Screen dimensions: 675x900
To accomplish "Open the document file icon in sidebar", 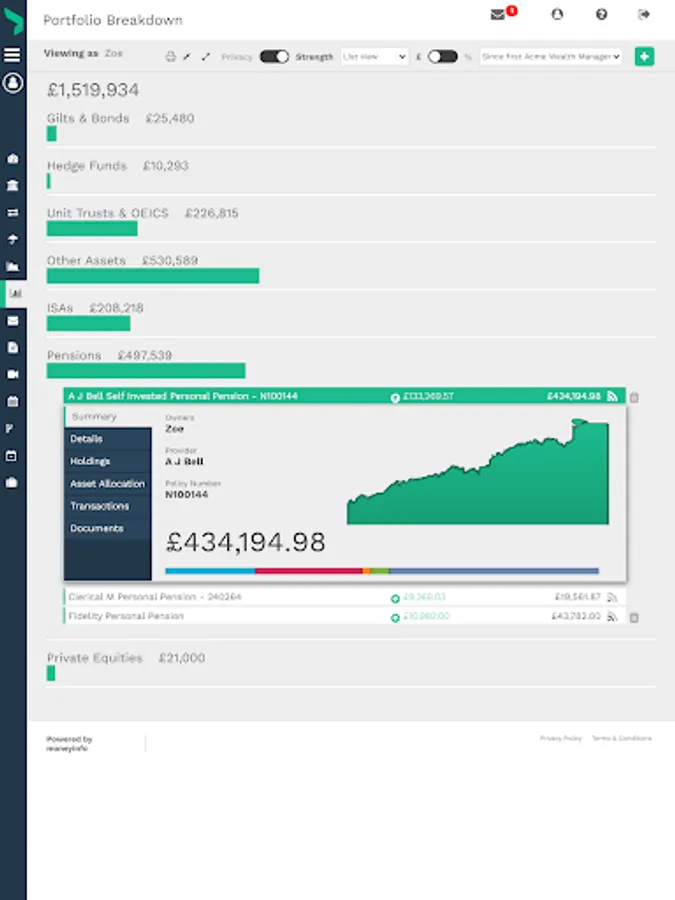I will [13, 347].
